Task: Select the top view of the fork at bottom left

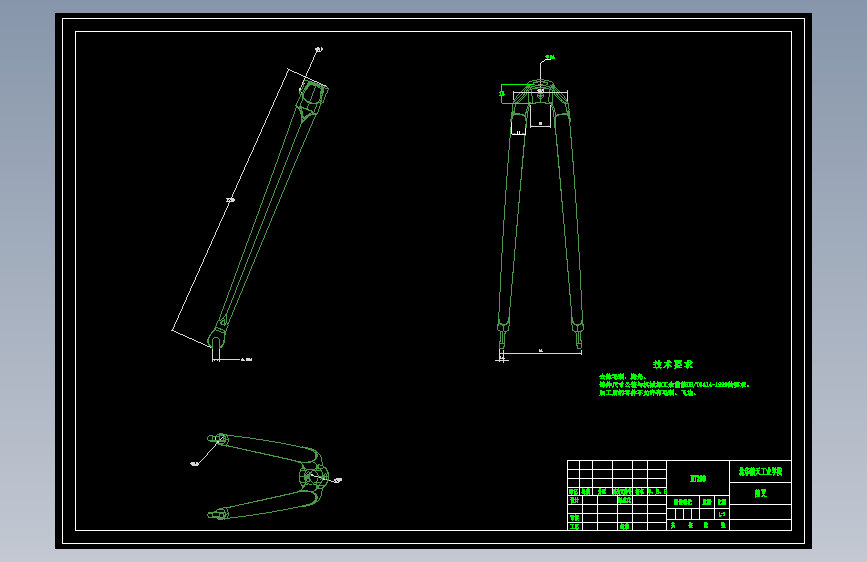Action: (268, 477)
